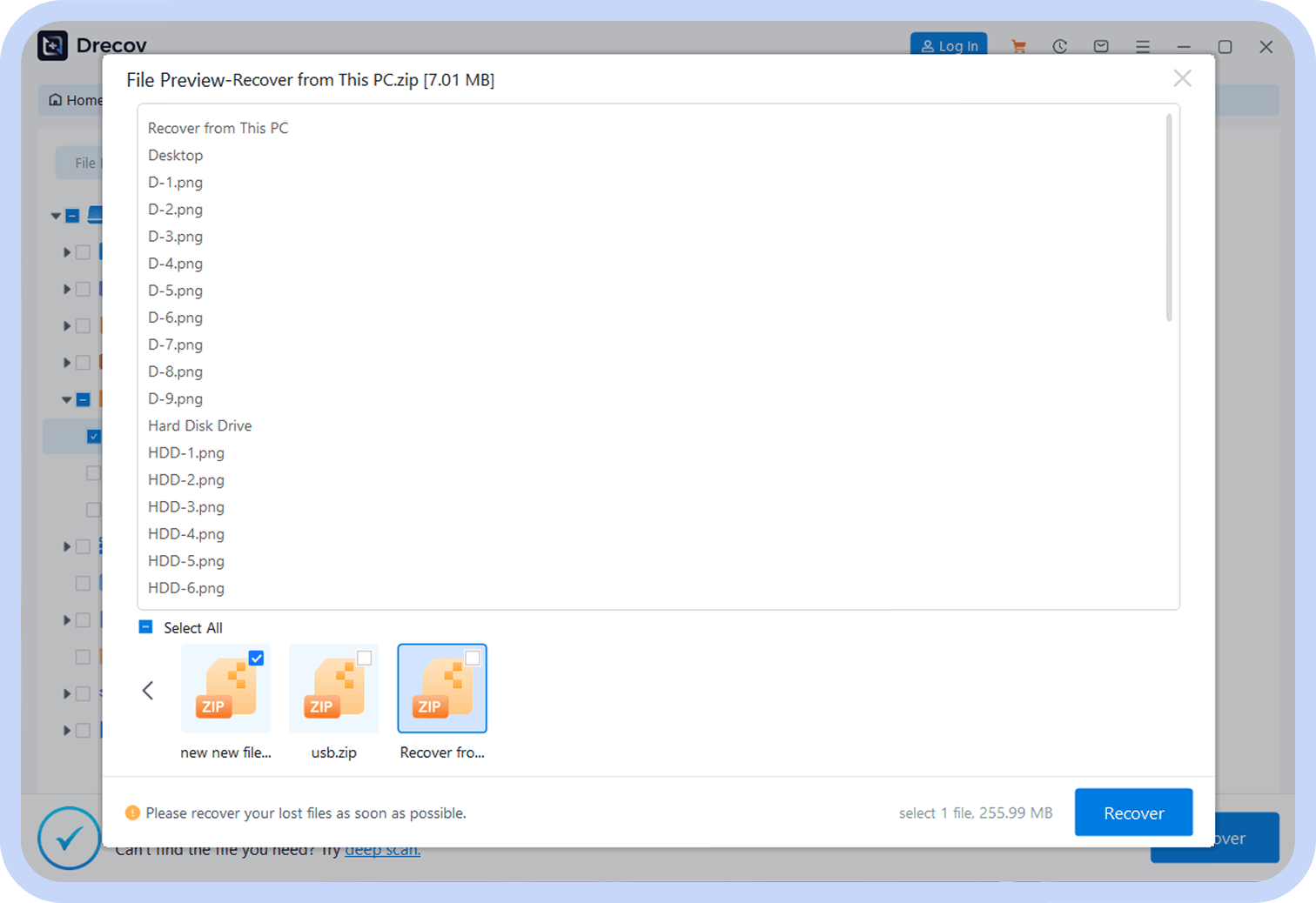Toggle the Select All checkbox

pos(146,627)
